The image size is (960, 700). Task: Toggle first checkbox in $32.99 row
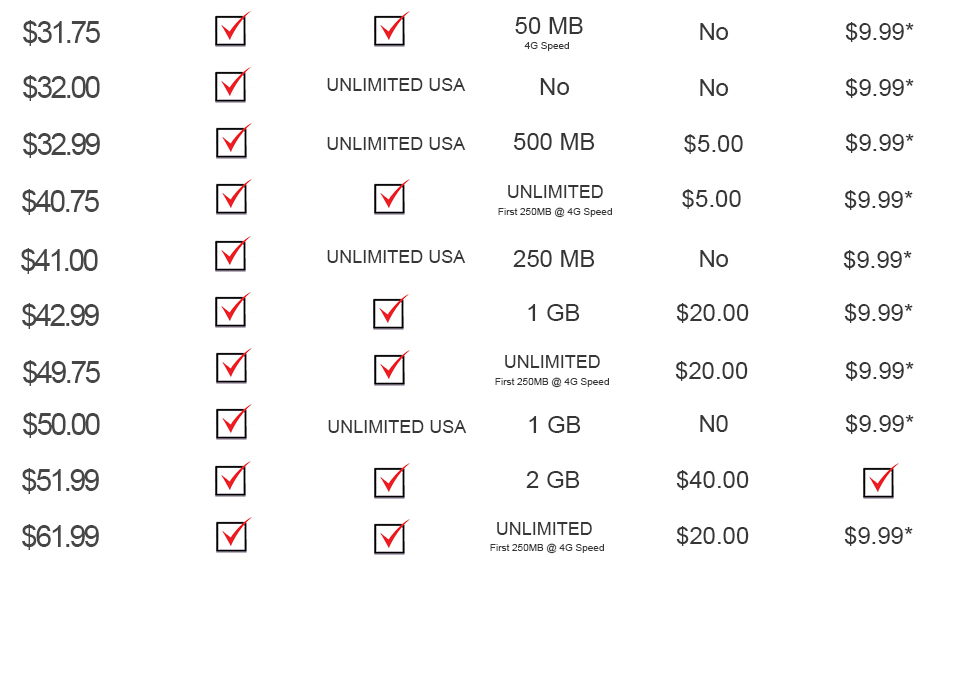231,143
